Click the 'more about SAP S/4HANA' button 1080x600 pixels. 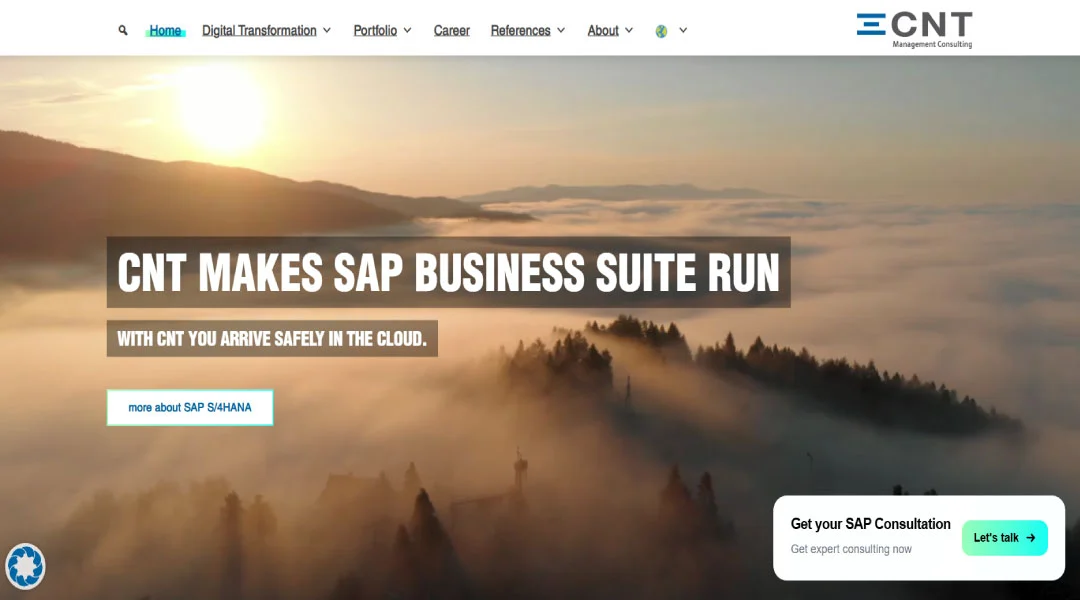190,408
